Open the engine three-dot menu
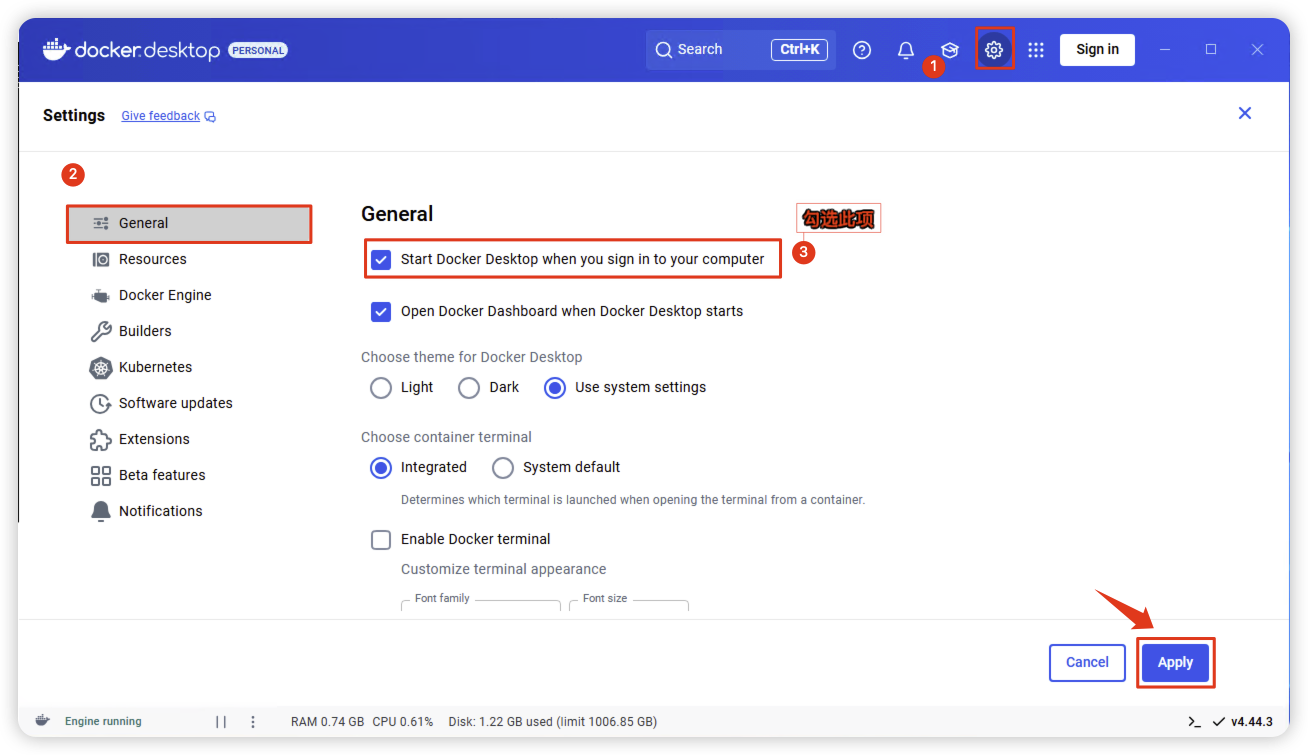Screen dimensions: 1308x755 click(x=253, y=721)
